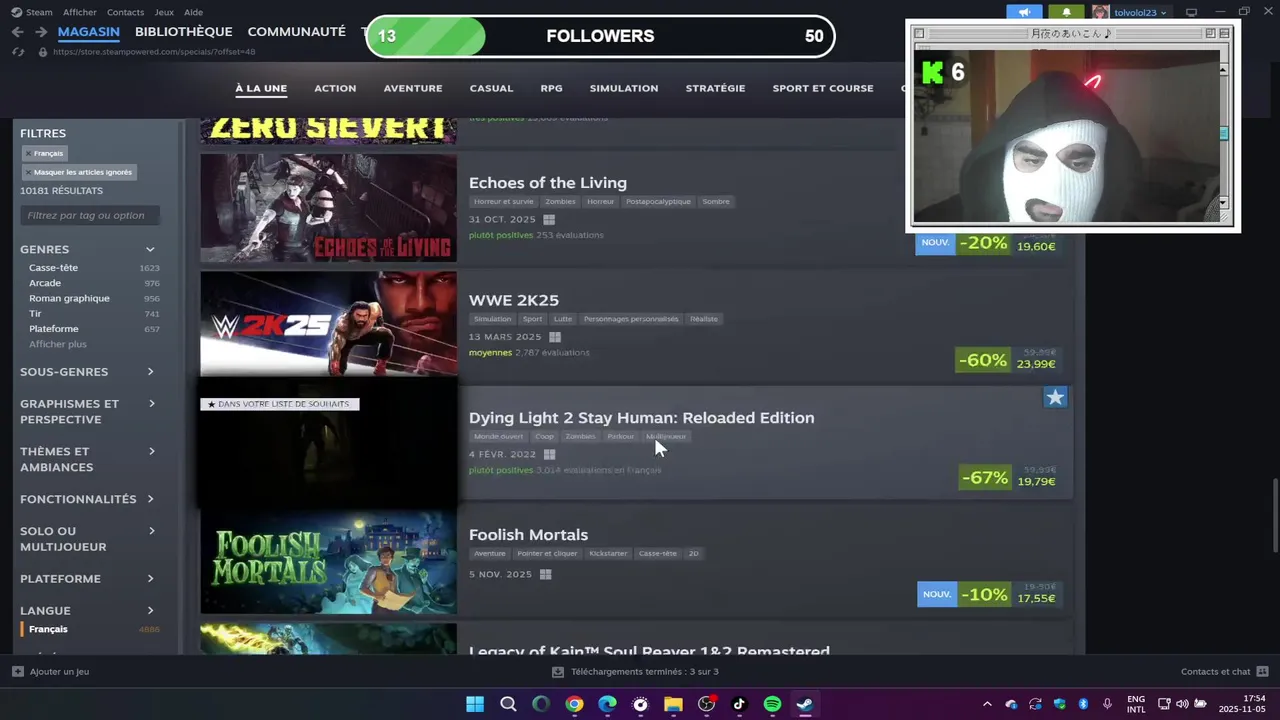The width and height of the screenshot is (1280, 720).
Task: Open Google Chrome from the taskbar
Action: (x=574, y=704)
